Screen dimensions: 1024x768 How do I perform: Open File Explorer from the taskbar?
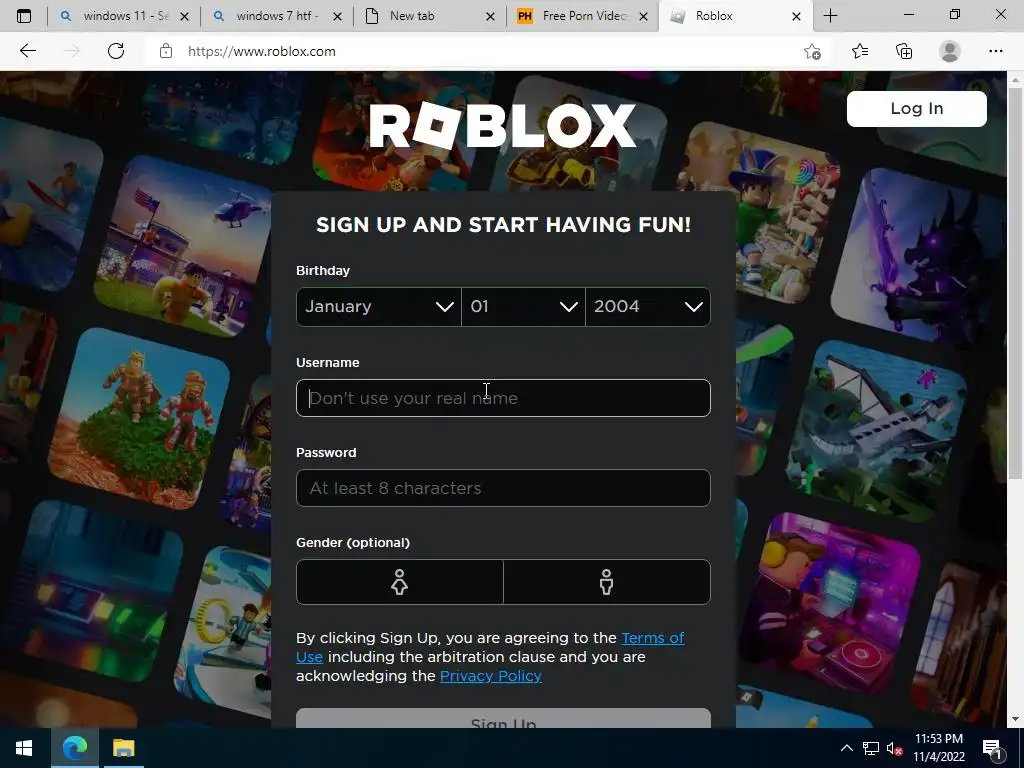coord(123,748)
